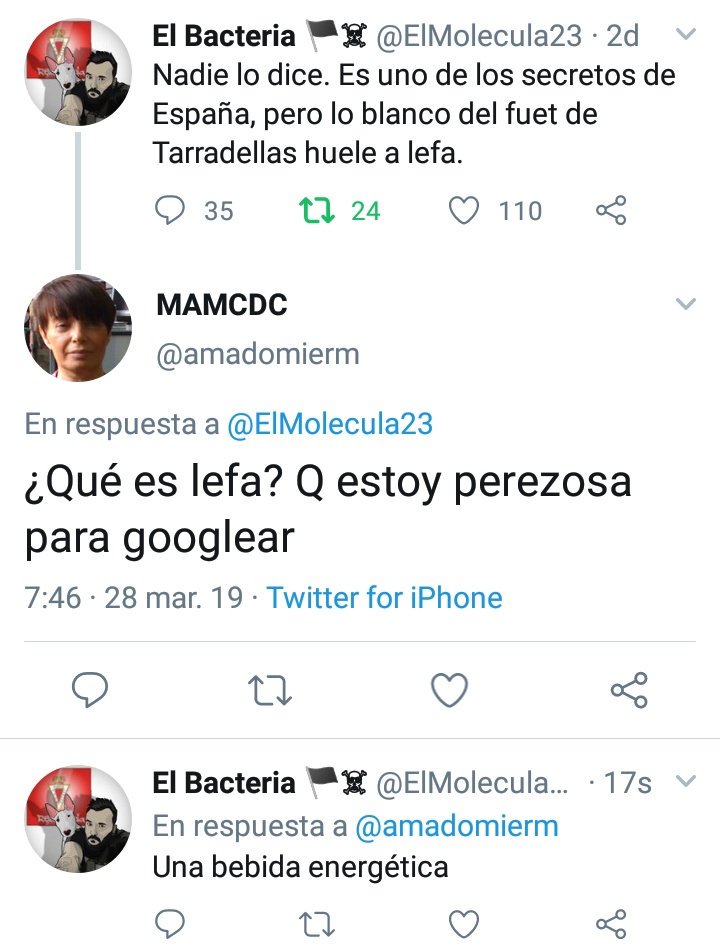Open the MAMCDC tweet options chevron
The image size is (720, 952).
click(x=686, y=304)
